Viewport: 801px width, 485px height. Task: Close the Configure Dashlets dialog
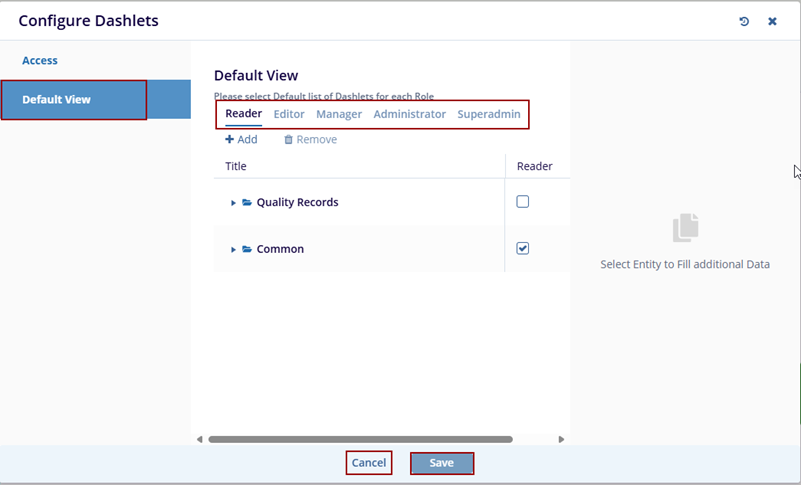pyautogui.click(x=772, y=21)
